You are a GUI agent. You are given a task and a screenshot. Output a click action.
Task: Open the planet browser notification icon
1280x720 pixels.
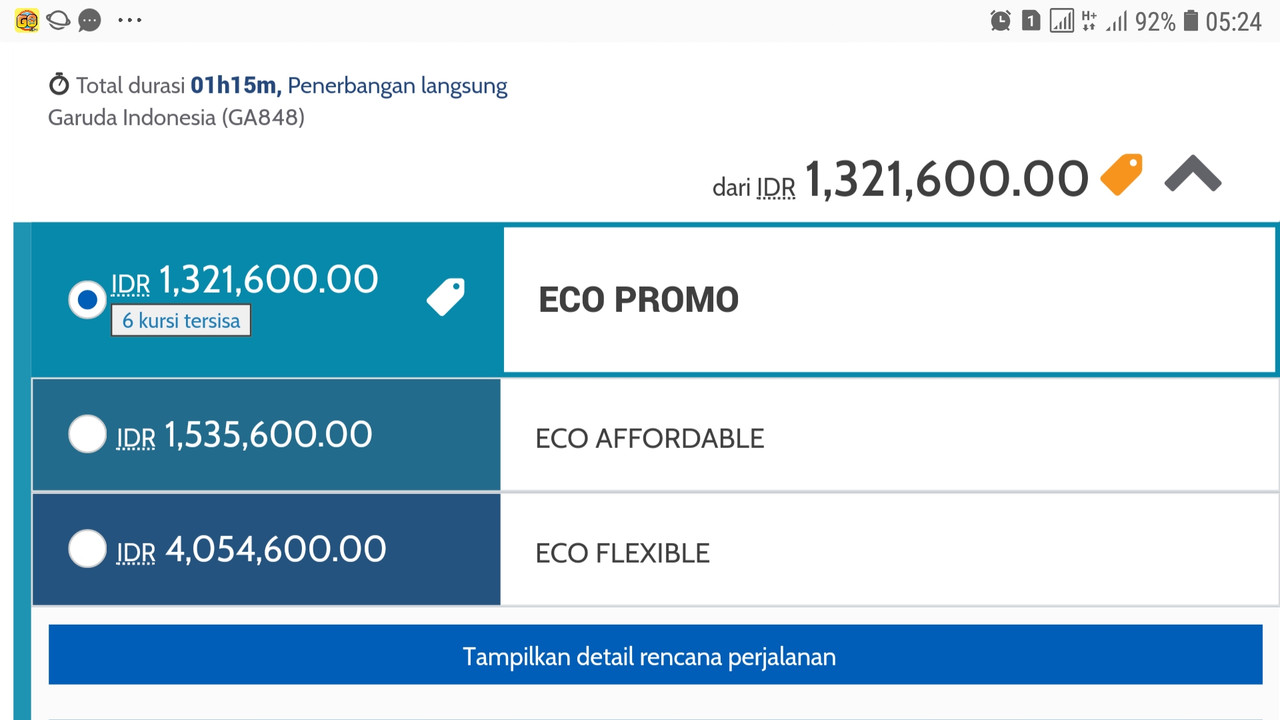[x=58, y=20]
